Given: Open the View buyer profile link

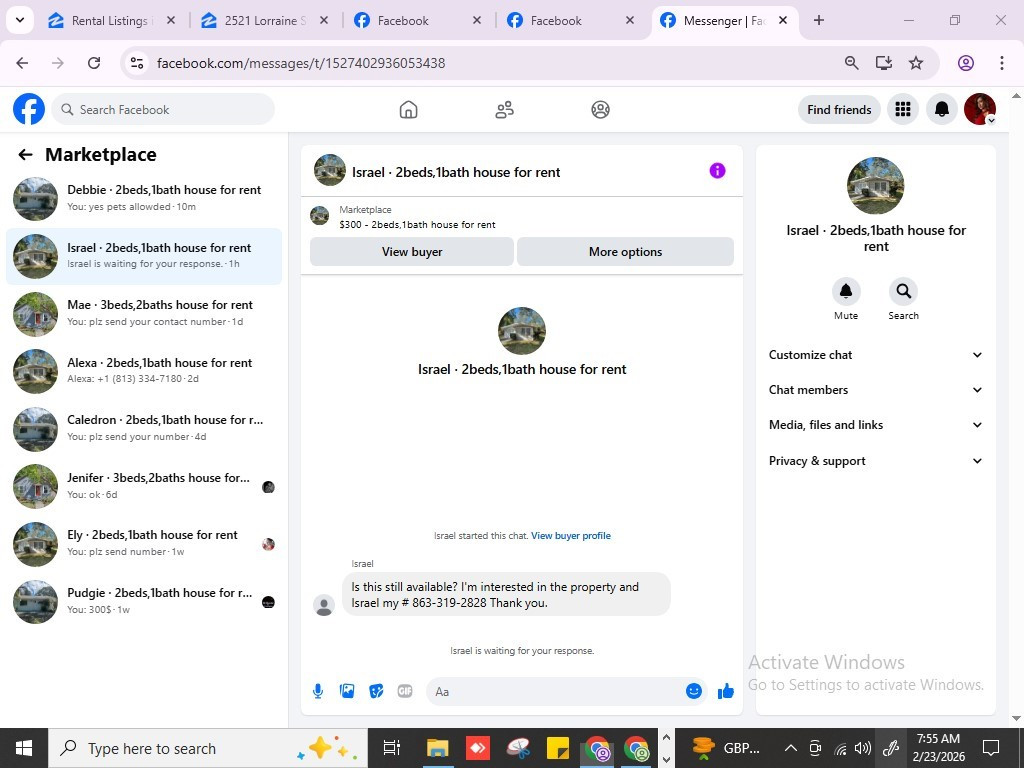Looking at the screenshot, I should (x=571, y=536).
